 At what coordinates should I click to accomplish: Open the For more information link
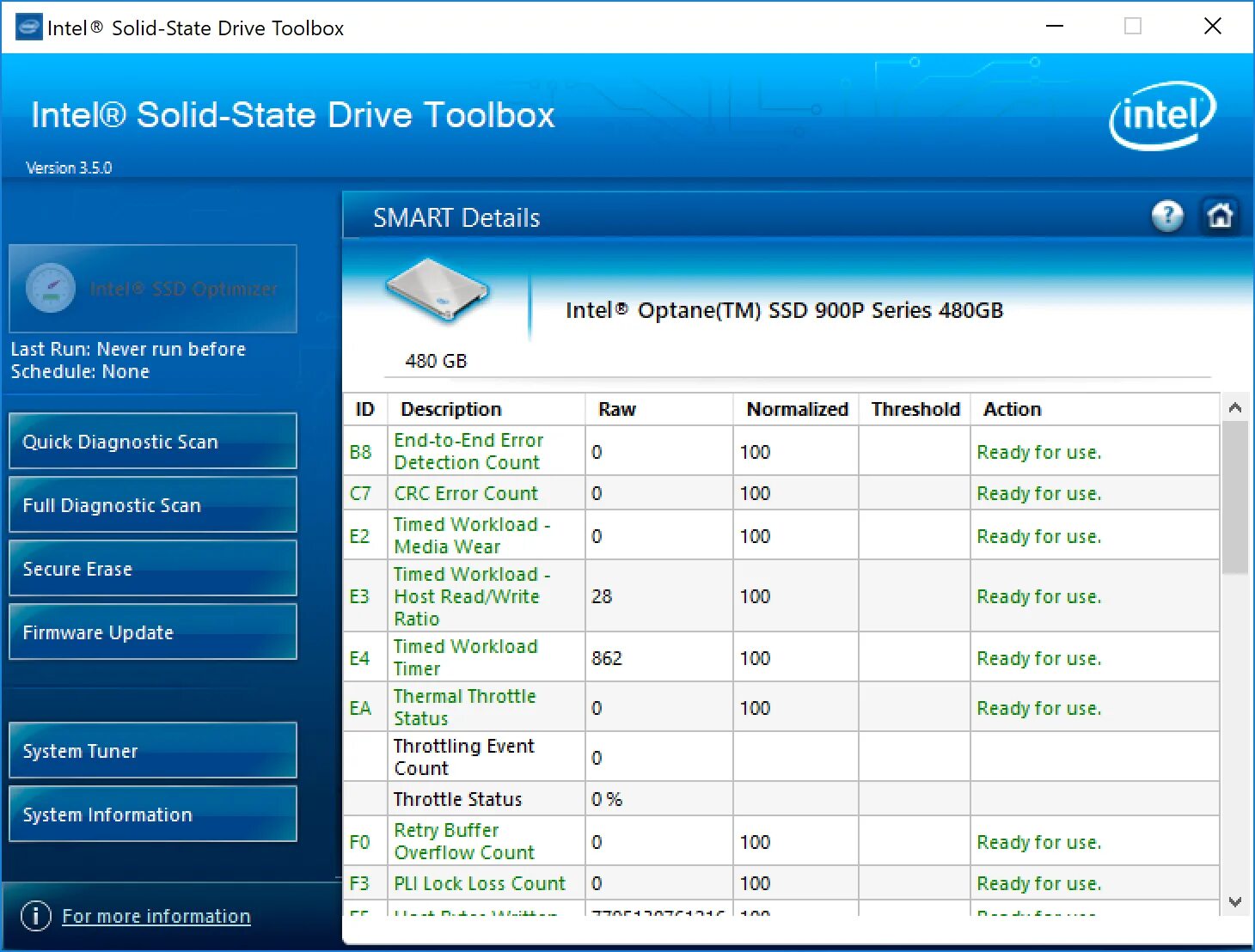pyautogui.click(x=156, y=917)
